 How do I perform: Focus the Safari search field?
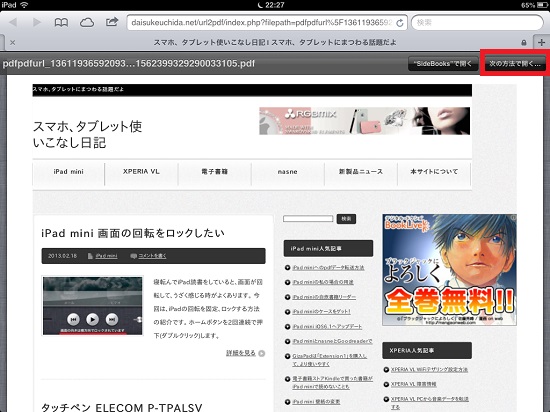pyautogui.click(x=477, y=23)
